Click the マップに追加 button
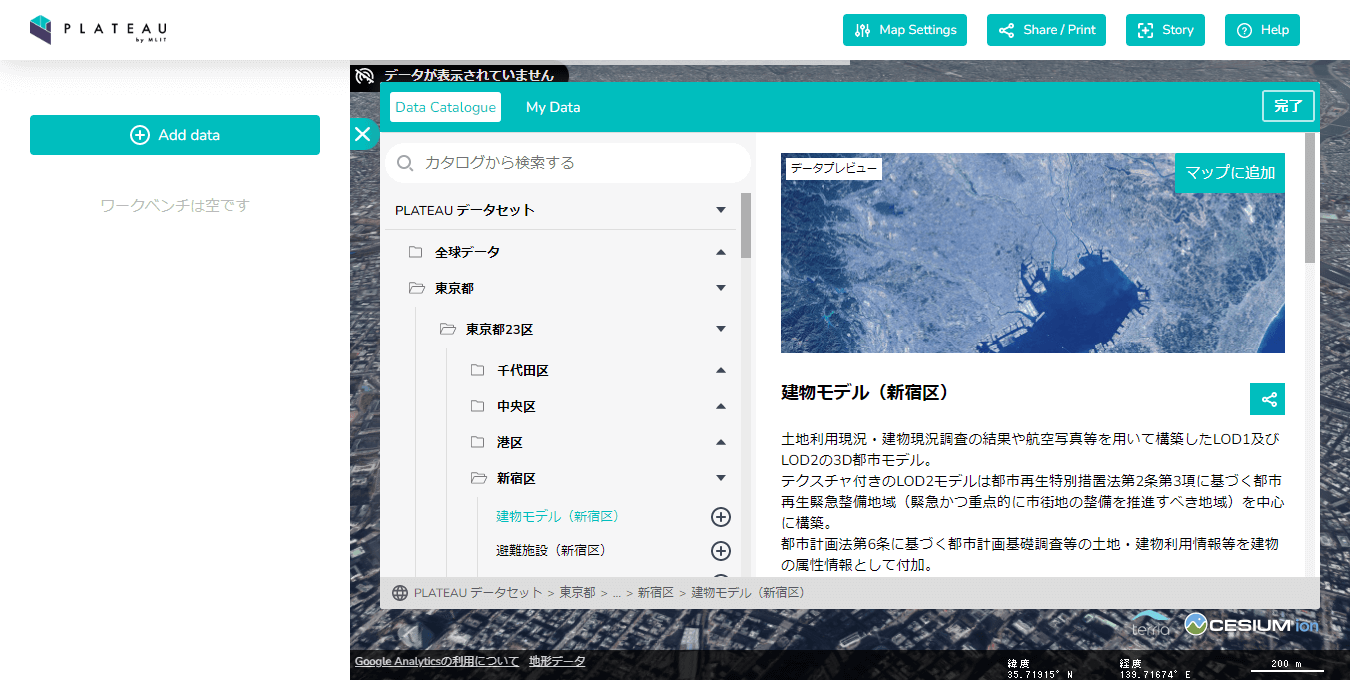This screenshot has width=1350, height=680. pyautogui.click(x=1230, y=173)
